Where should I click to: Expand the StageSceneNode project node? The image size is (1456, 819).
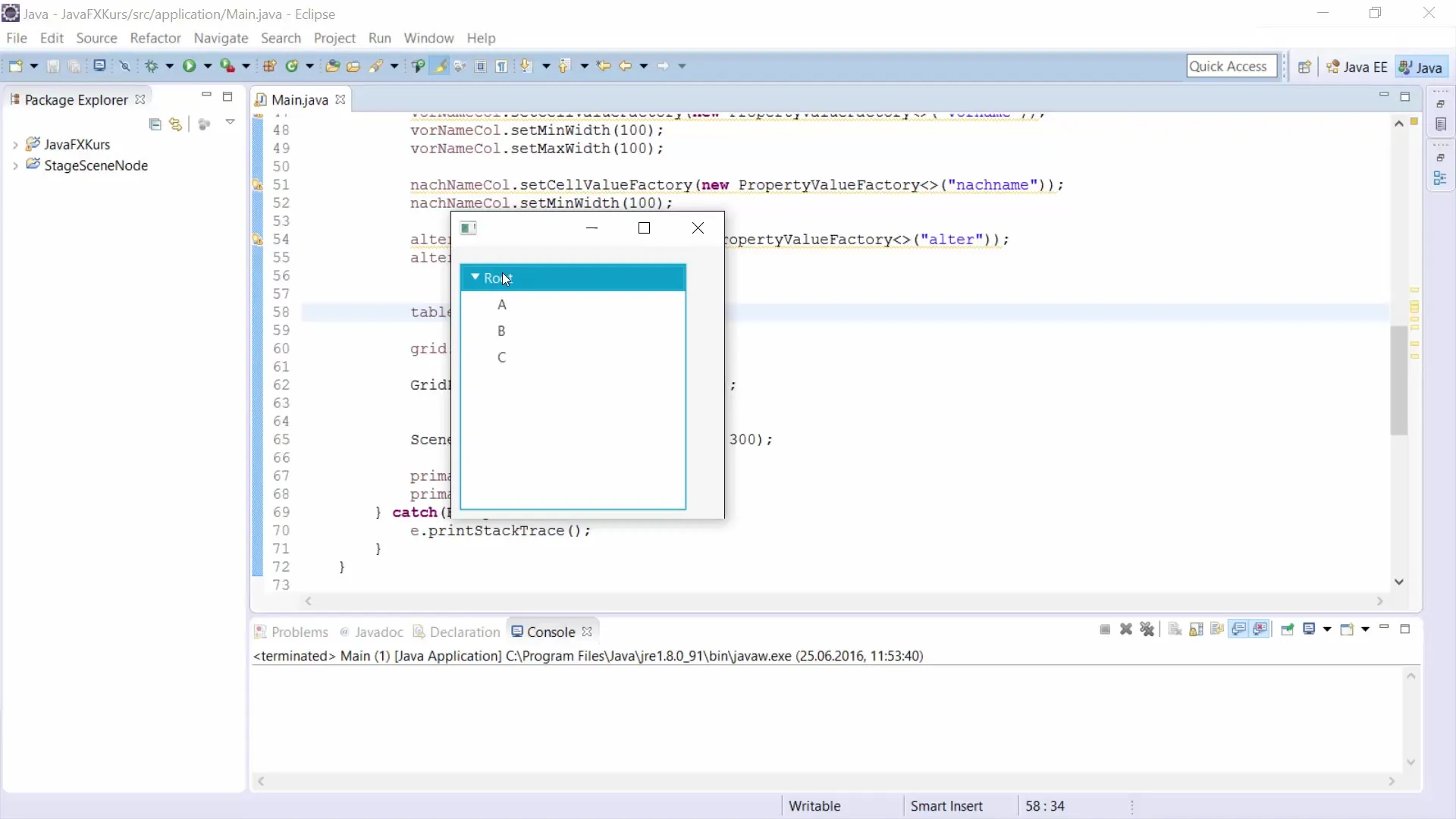[x=15, y=166]
